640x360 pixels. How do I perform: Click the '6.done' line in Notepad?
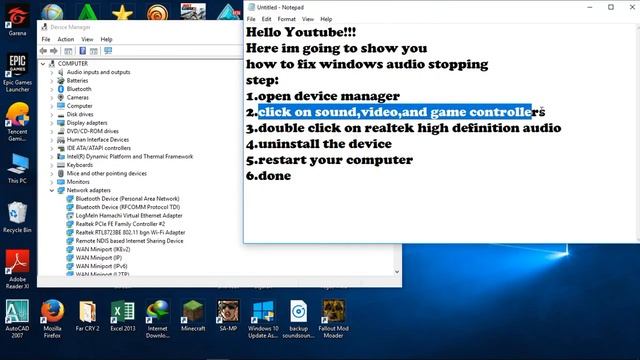tap(269, 176)
